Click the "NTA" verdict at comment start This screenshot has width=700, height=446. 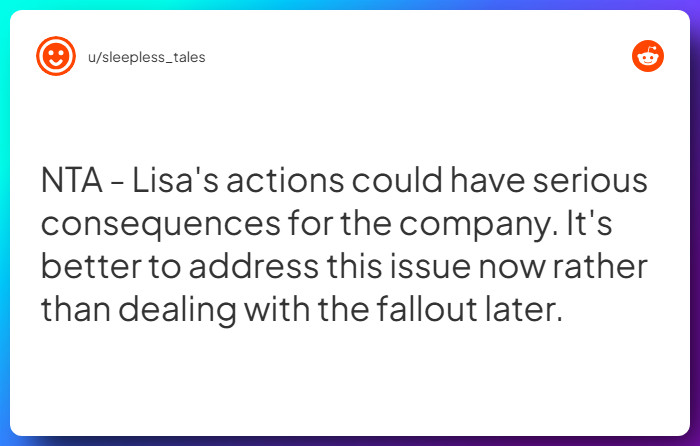(74, 182)
